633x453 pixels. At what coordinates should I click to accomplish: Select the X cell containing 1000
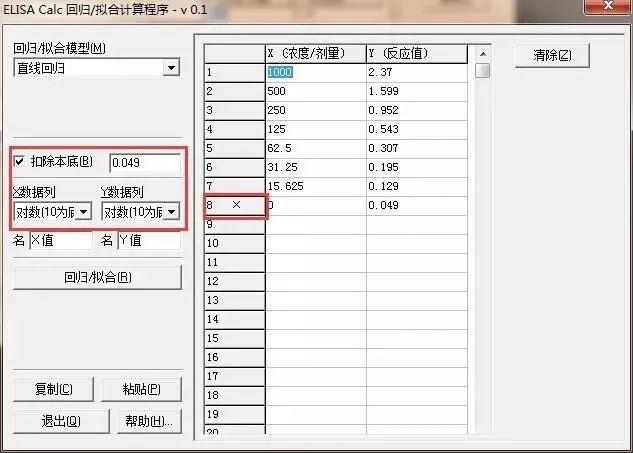tap(316, 73)
